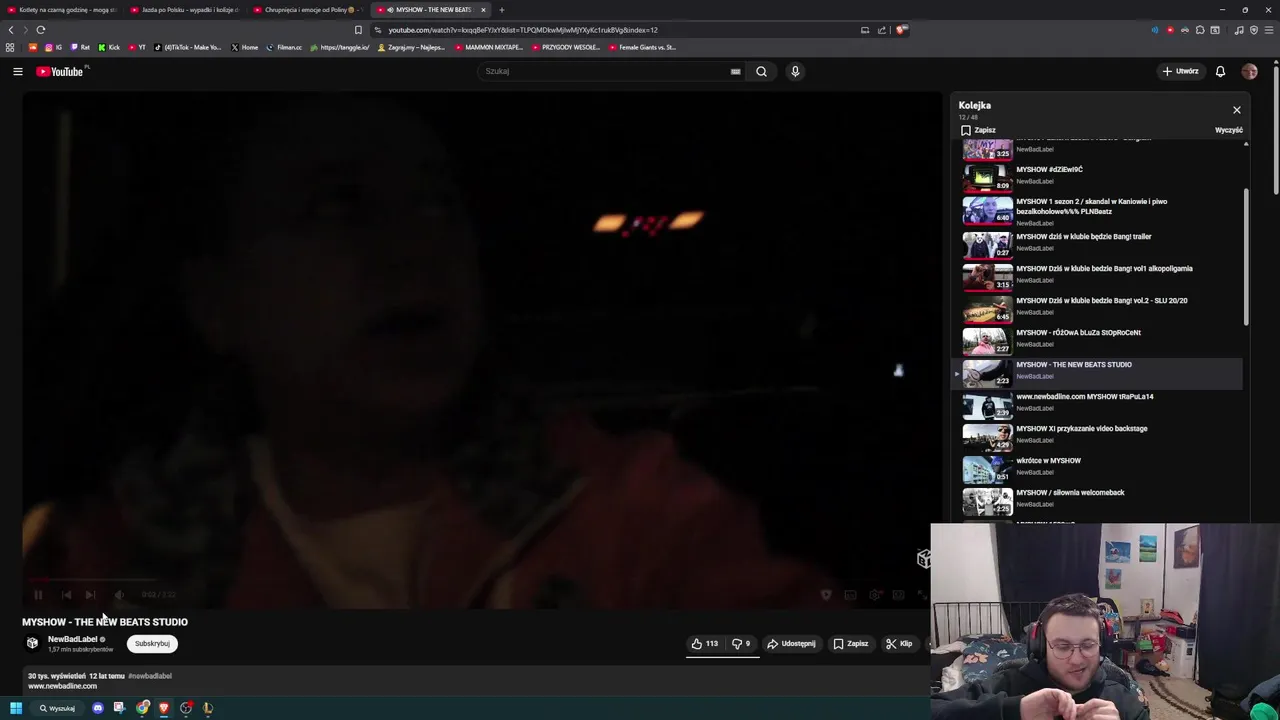Go back in browser history
The width and height of the screenshot is (1280, 720).
11,30
